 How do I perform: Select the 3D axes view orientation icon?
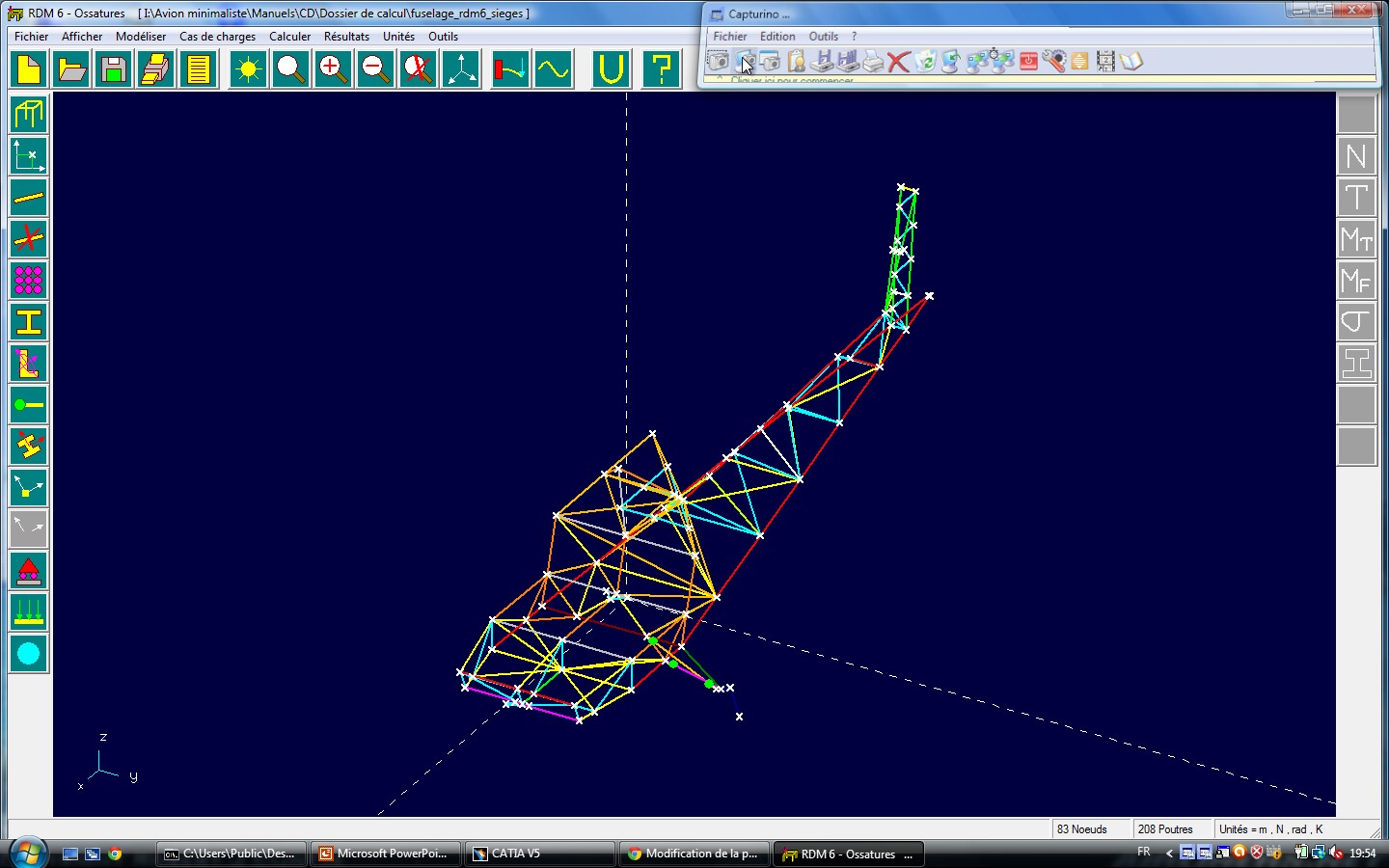pyautogui.click(x=461, y=69)
